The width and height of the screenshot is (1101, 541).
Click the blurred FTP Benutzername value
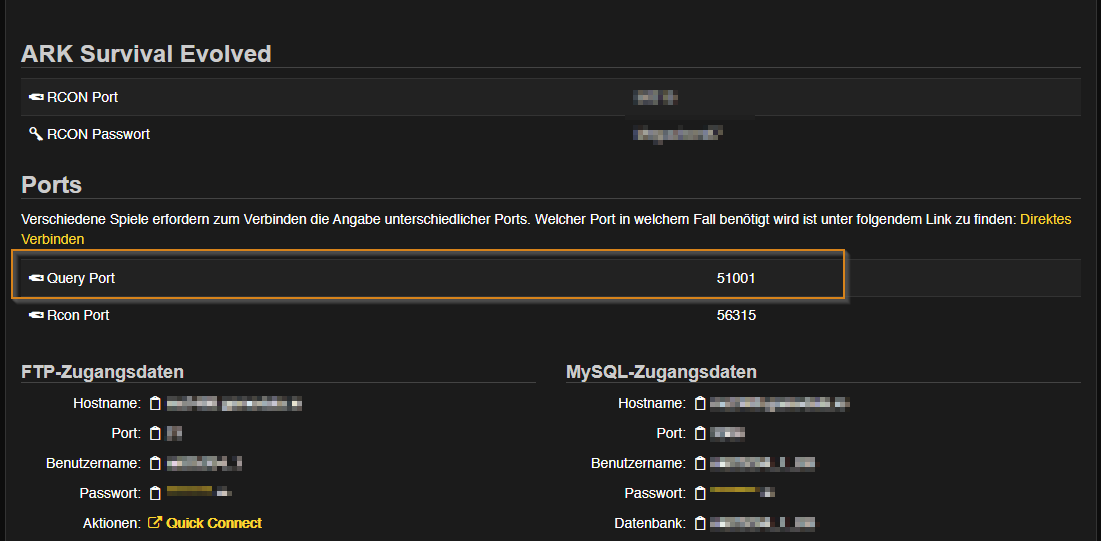205,463
